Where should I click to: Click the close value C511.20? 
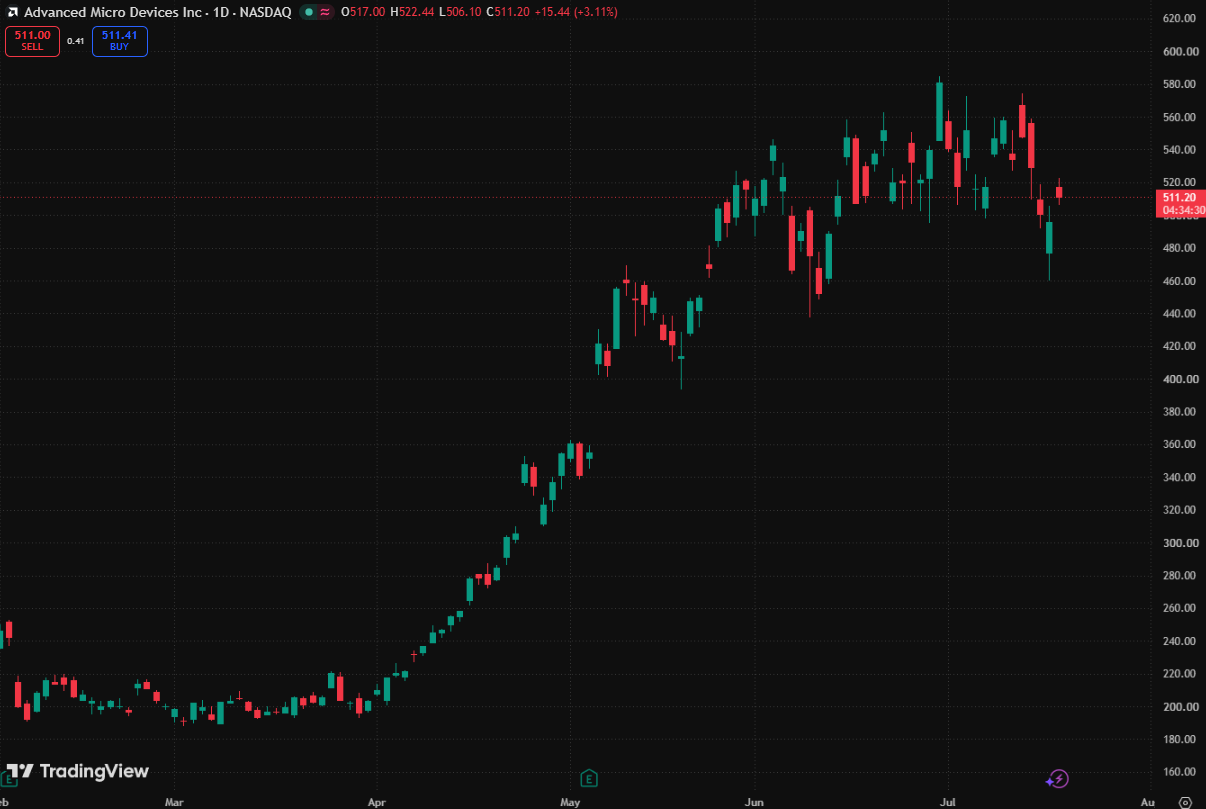pos(508,12)
